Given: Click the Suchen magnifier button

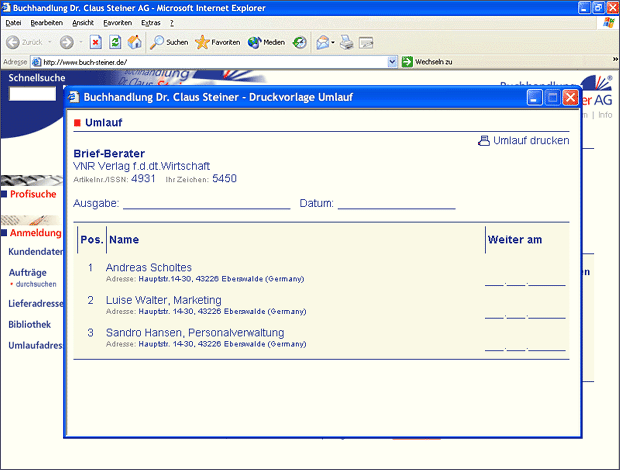Looking at the screenshot, I should pyautogui.click(x=169, y=42).
